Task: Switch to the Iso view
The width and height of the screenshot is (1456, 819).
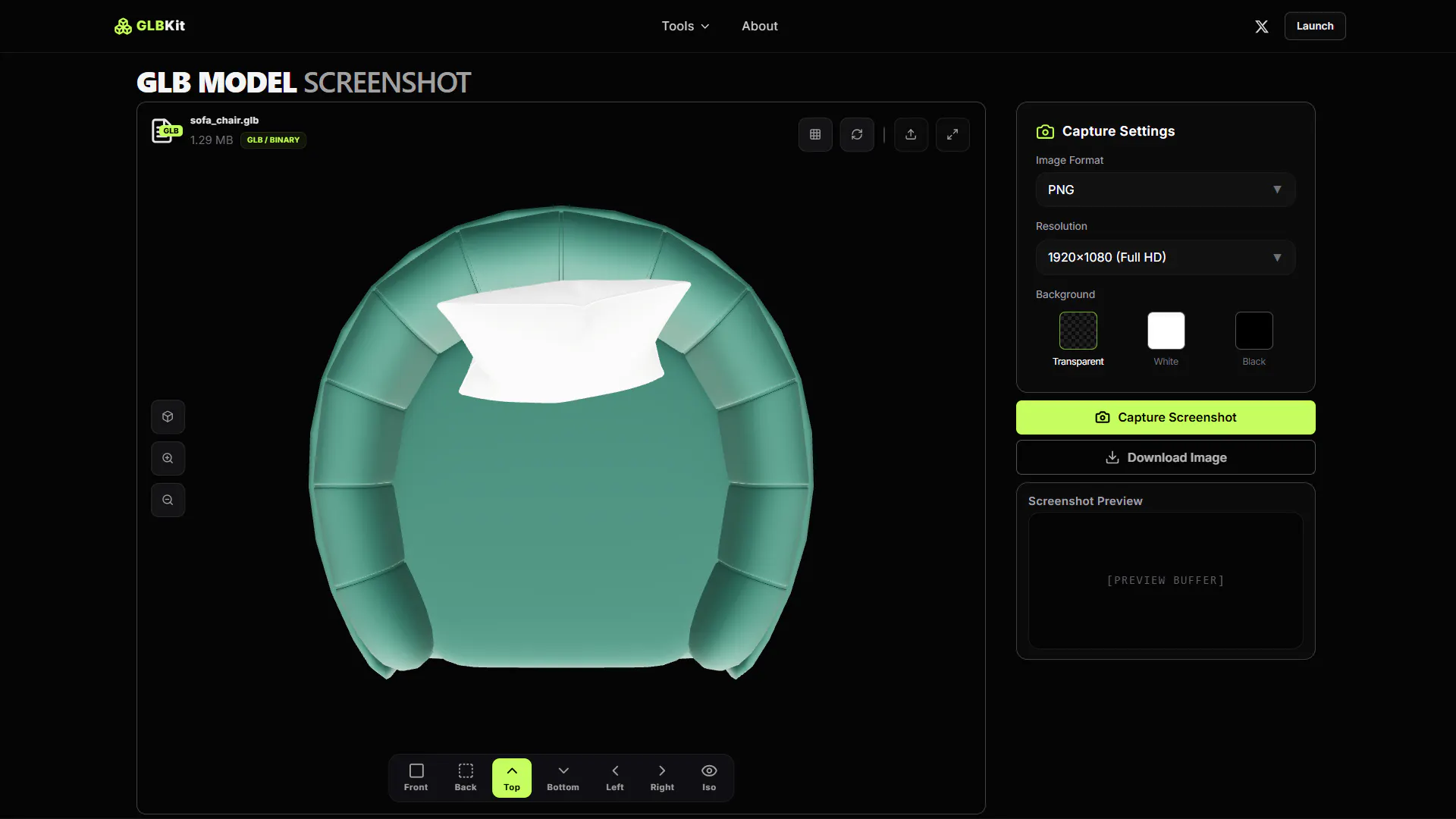Action: (709, 777)
